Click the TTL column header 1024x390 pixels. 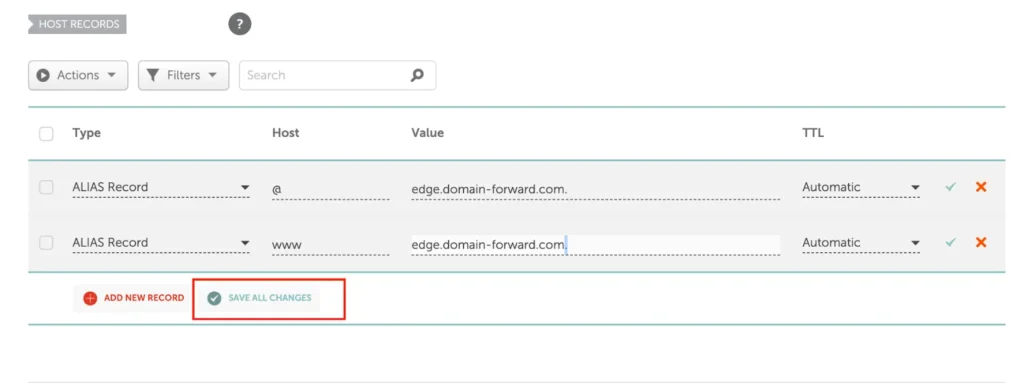coord(813,133)
